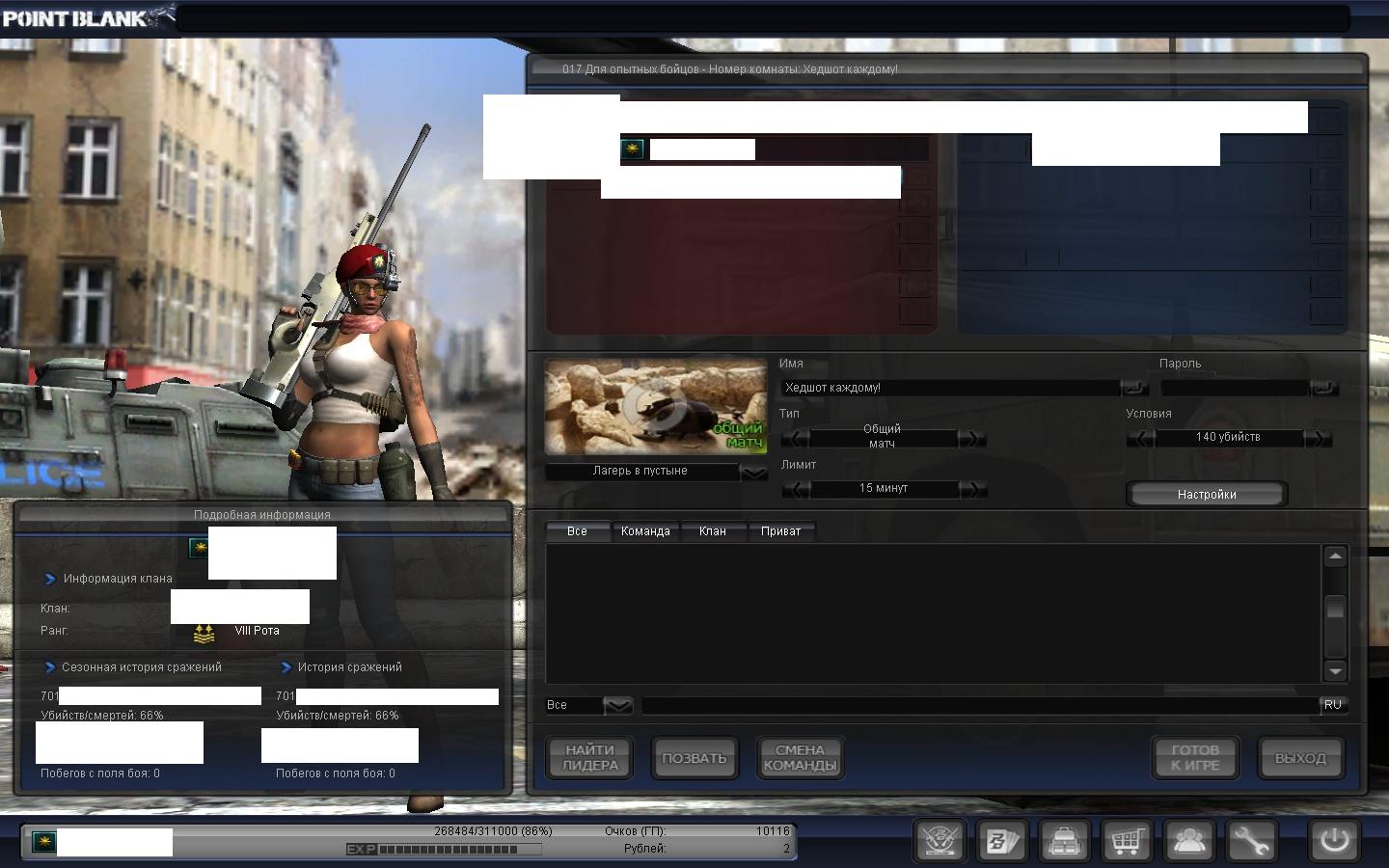Expand the map dropdown 'Лагерь в пустыне'
This screenshot has height=868, width=1389.
coord(753,472)
